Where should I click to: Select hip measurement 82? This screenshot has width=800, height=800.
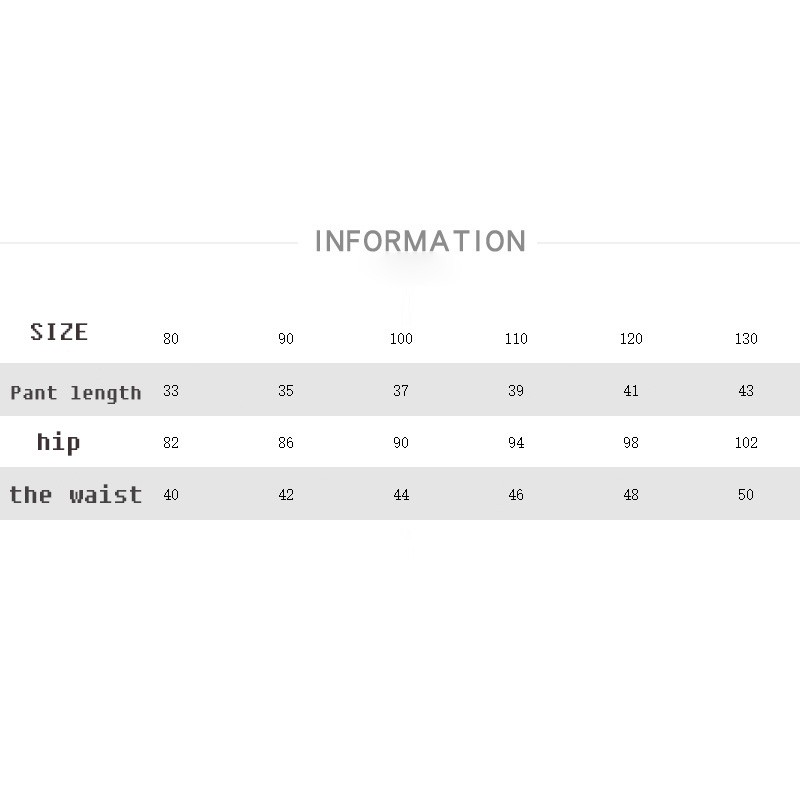point(171,443)
